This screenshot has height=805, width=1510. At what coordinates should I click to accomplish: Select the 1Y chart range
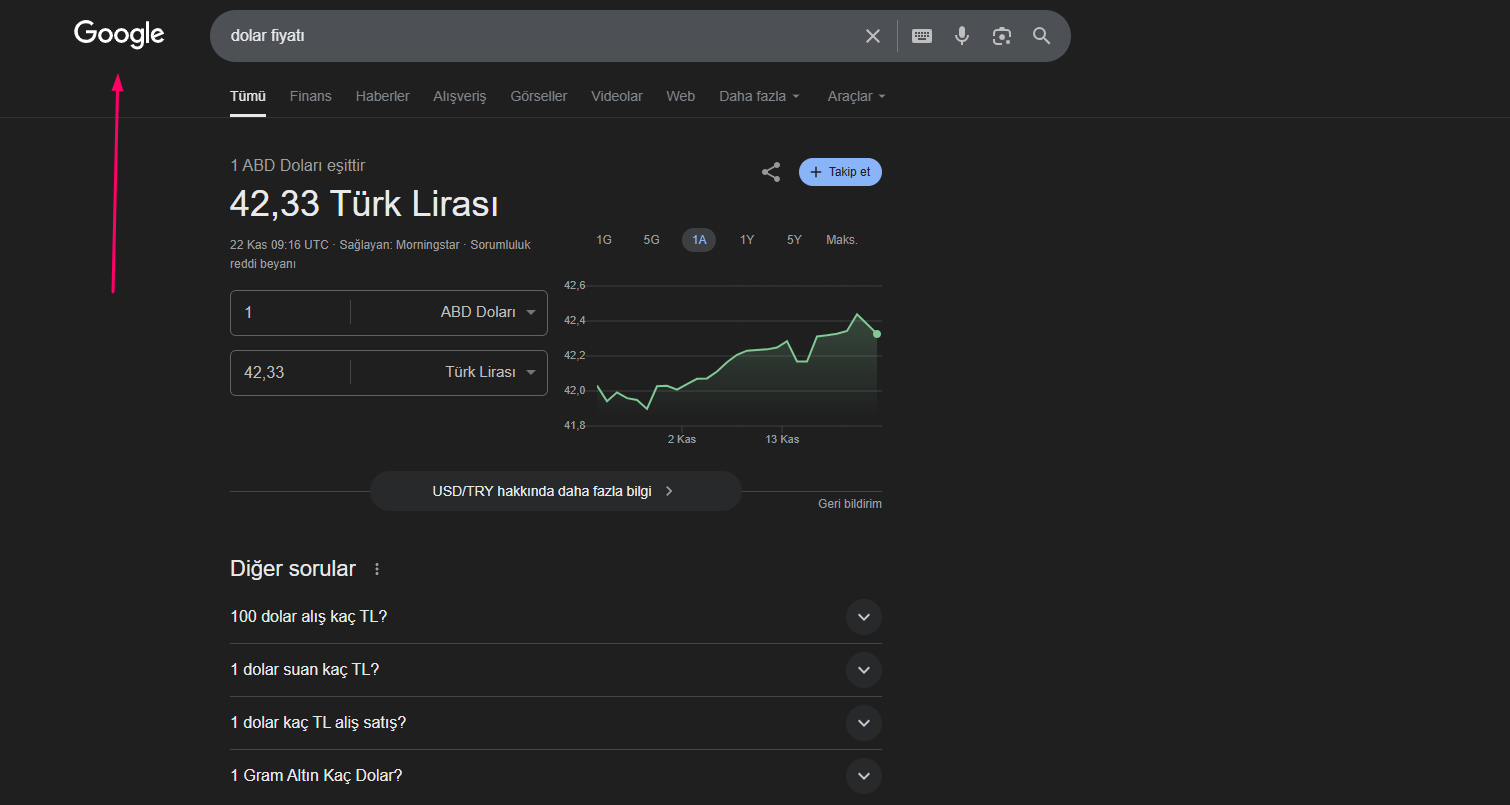pyautogui.click(x=747, y=240)
